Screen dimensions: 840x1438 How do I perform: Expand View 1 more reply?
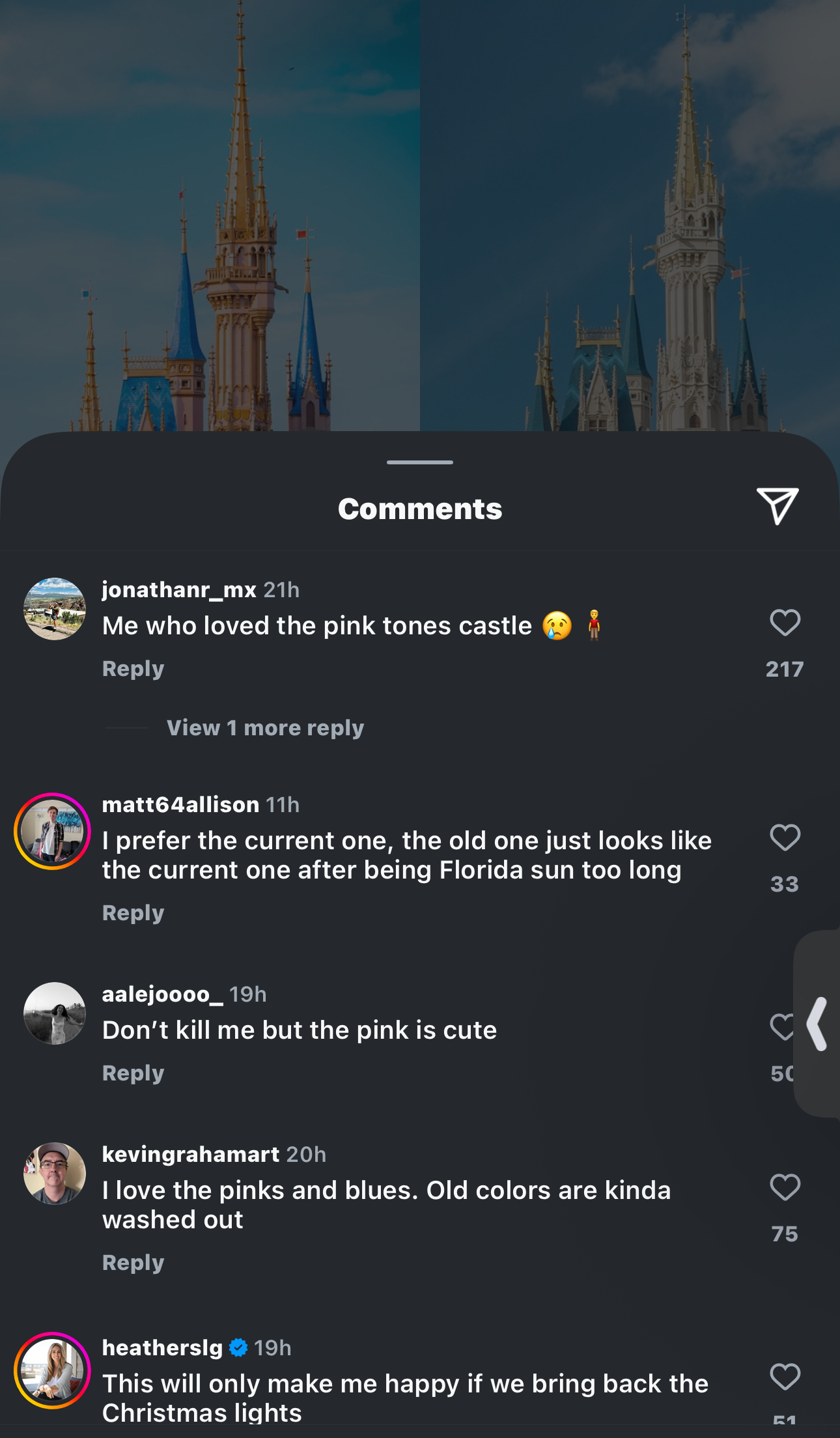pos(265,727)
